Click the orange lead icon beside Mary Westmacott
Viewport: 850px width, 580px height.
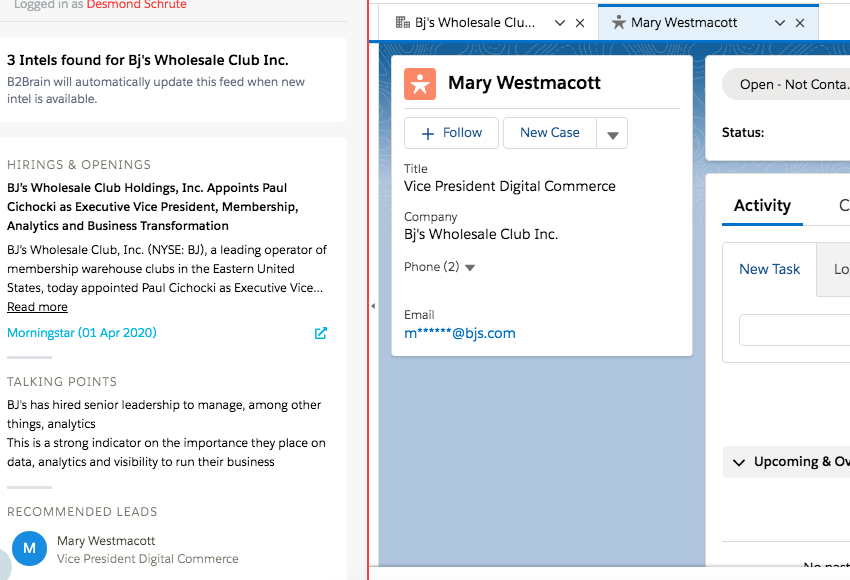(x=420, y=84)
